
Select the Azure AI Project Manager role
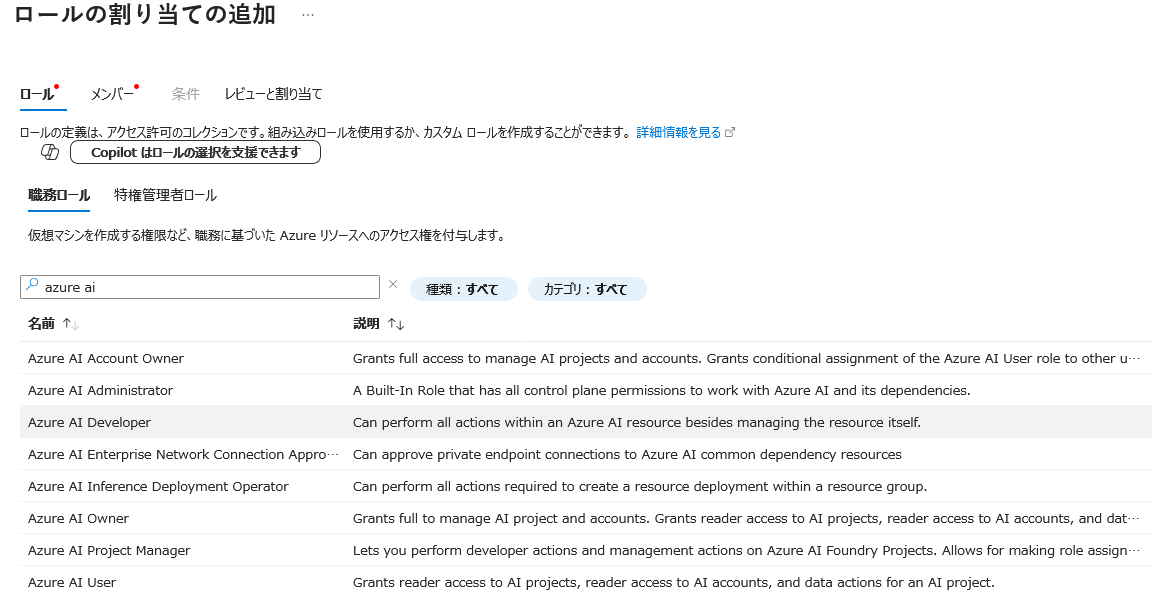tap(109, 550)
